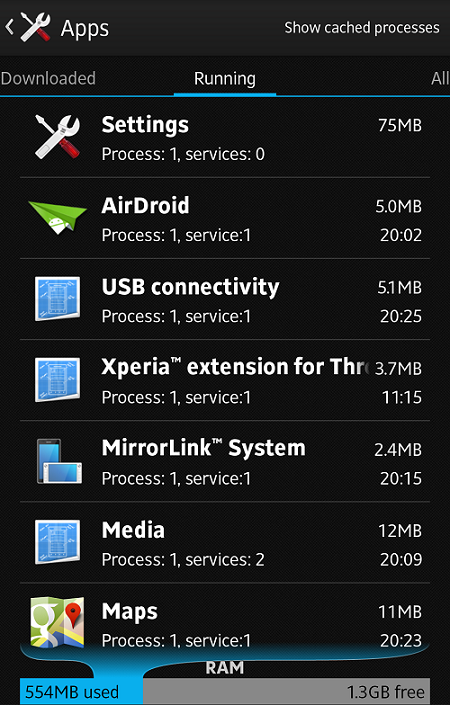450x705 pixels.
Task: Open the MirrorLink System phone icon
Action: (x=59, y=461)
